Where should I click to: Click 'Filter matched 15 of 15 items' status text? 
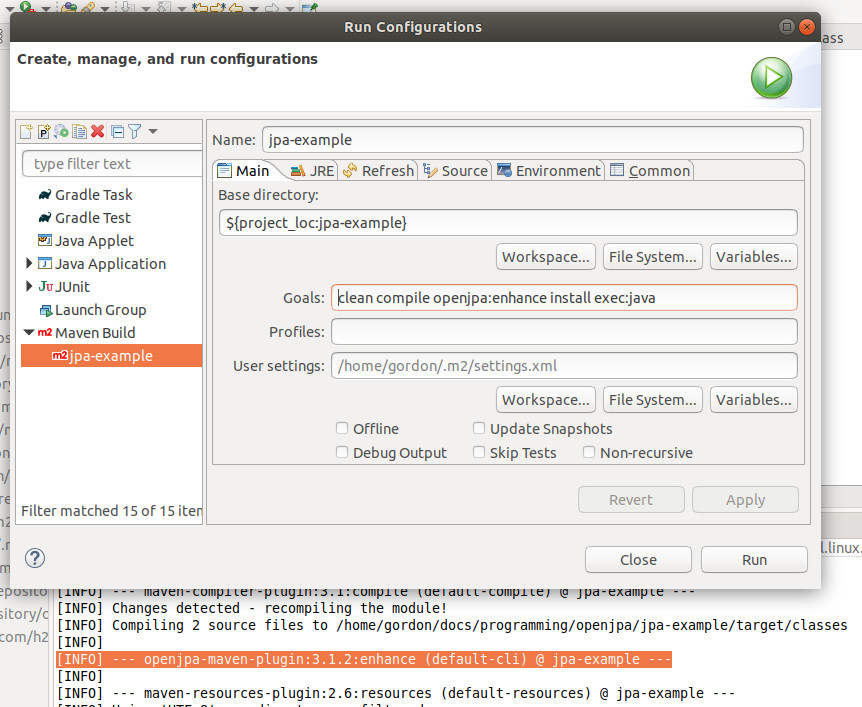point(112,511)
